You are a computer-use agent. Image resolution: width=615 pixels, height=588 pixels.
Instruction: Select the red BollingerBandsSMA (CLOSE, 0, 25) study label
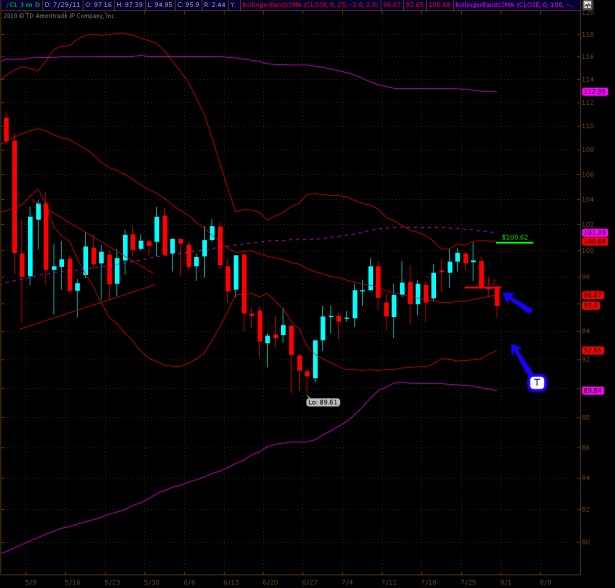click(310, 5)
